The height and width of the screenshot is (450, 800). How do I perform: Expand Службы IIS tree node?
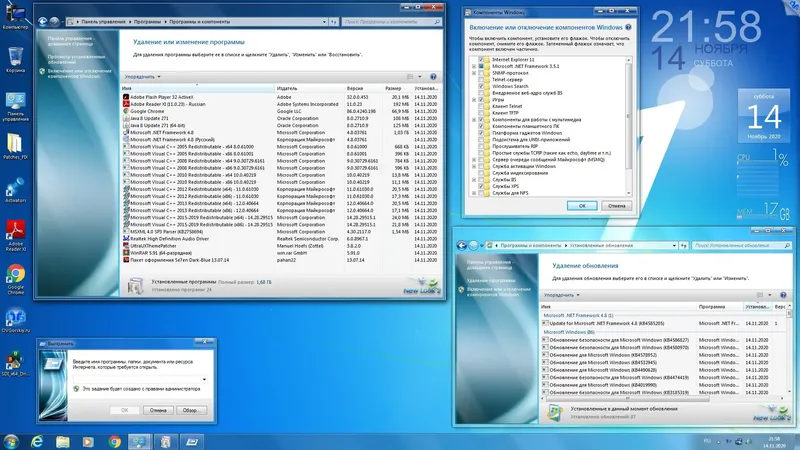tap(474, 180)
